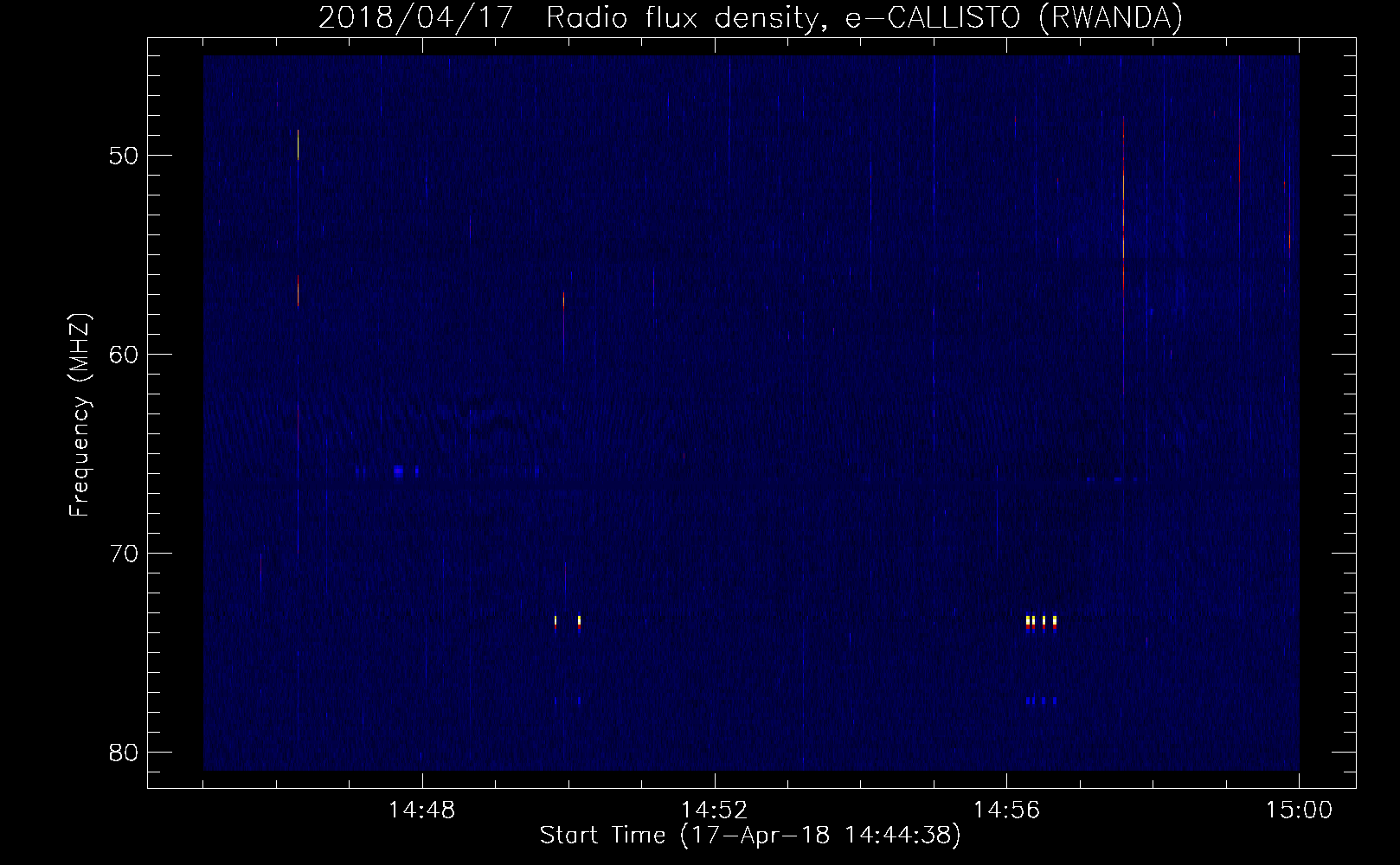The width and height of the screenshot is (1400, 865).
Task: Click the date 2018/04/17 in the title
Action: [x=416, y=17]
